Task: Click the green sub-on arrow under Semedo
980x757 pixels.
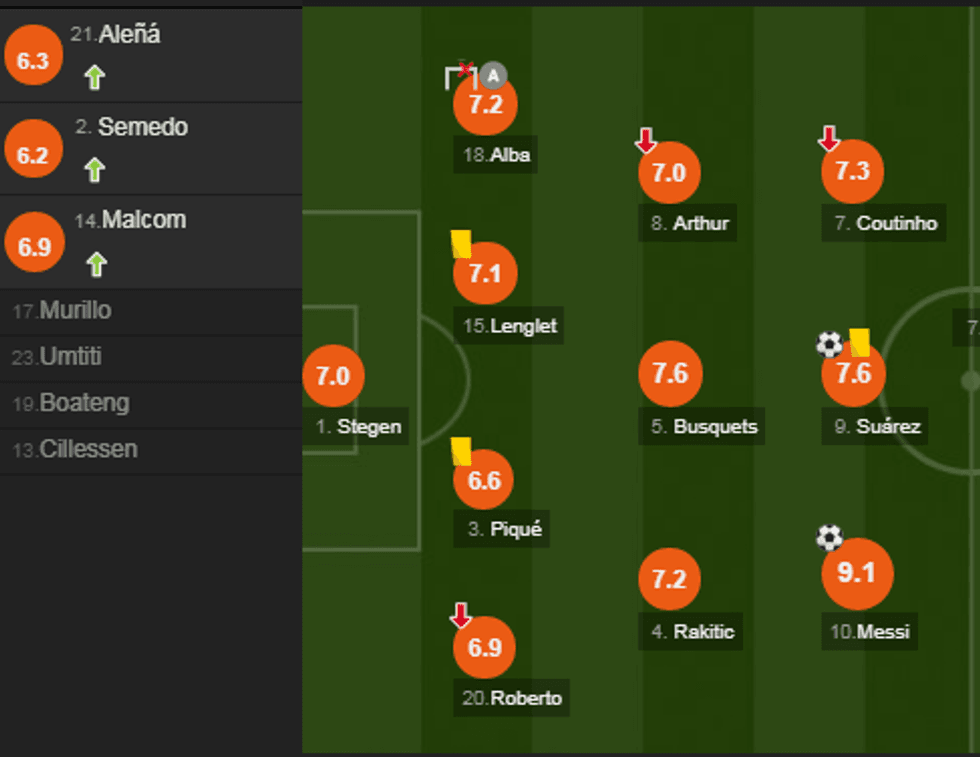Action: pyautogui.click(x=95, y=170)
